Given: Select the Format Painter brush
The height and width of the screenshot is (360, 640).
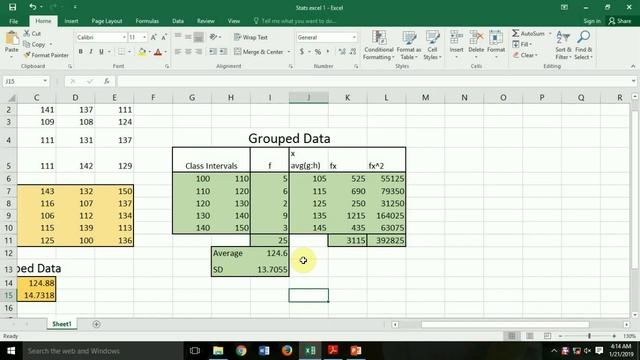Looking at the screenshot, I should (x=27, y=55).
